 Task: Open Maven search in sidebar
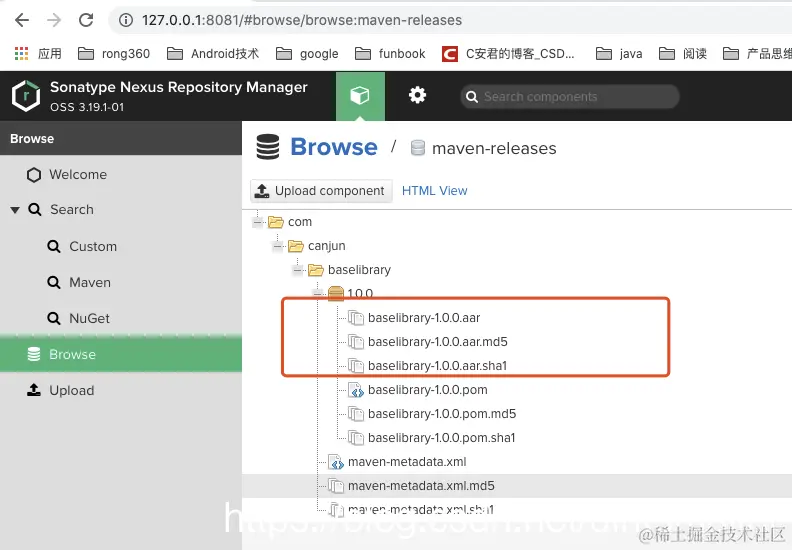(90, 282)
